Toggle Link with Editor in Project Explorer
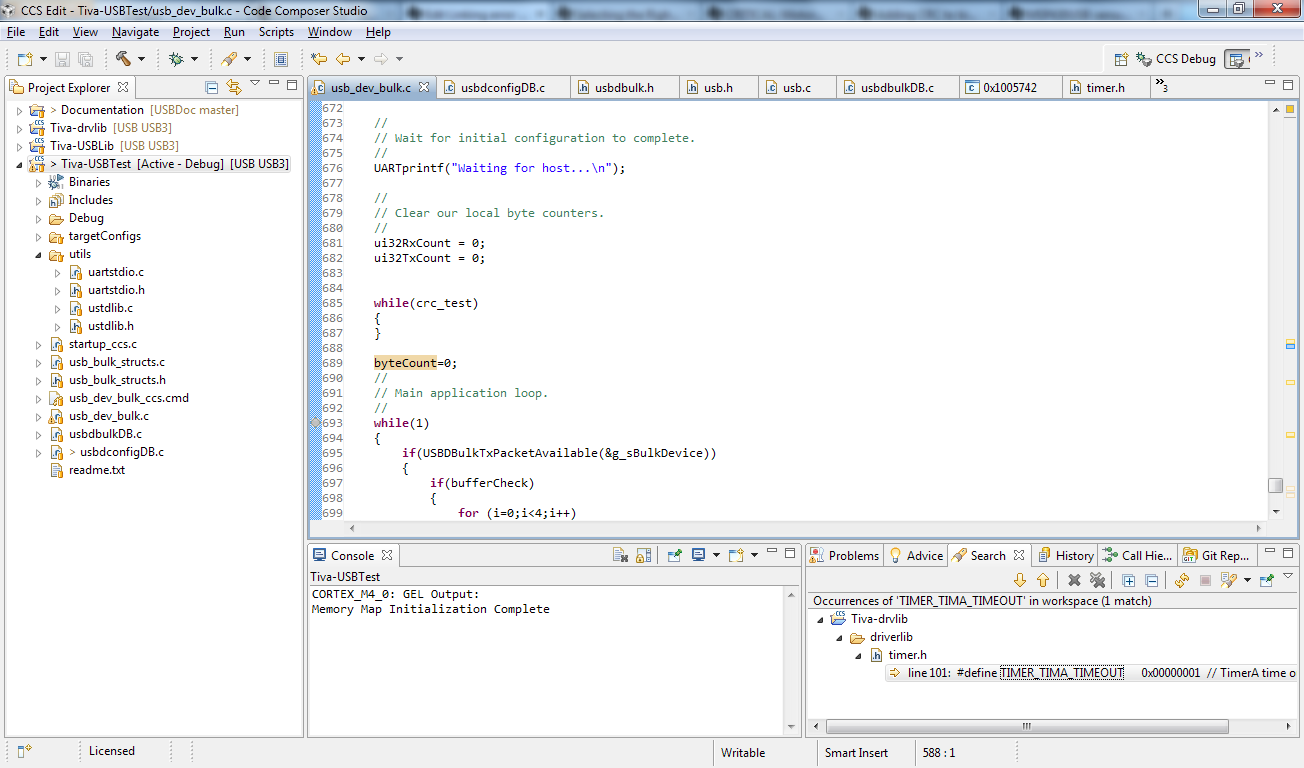Screen dimensions: 1304x768 tap(234, 88)
